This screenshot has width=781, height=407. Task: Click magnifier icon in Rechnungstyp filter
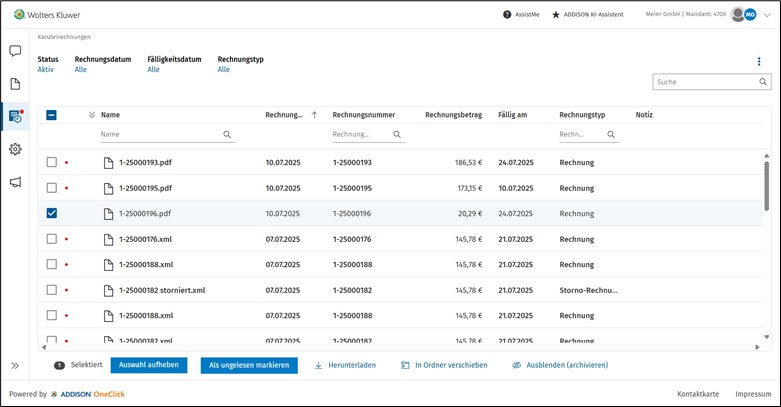pyautogui.click(x=611, y=135)
